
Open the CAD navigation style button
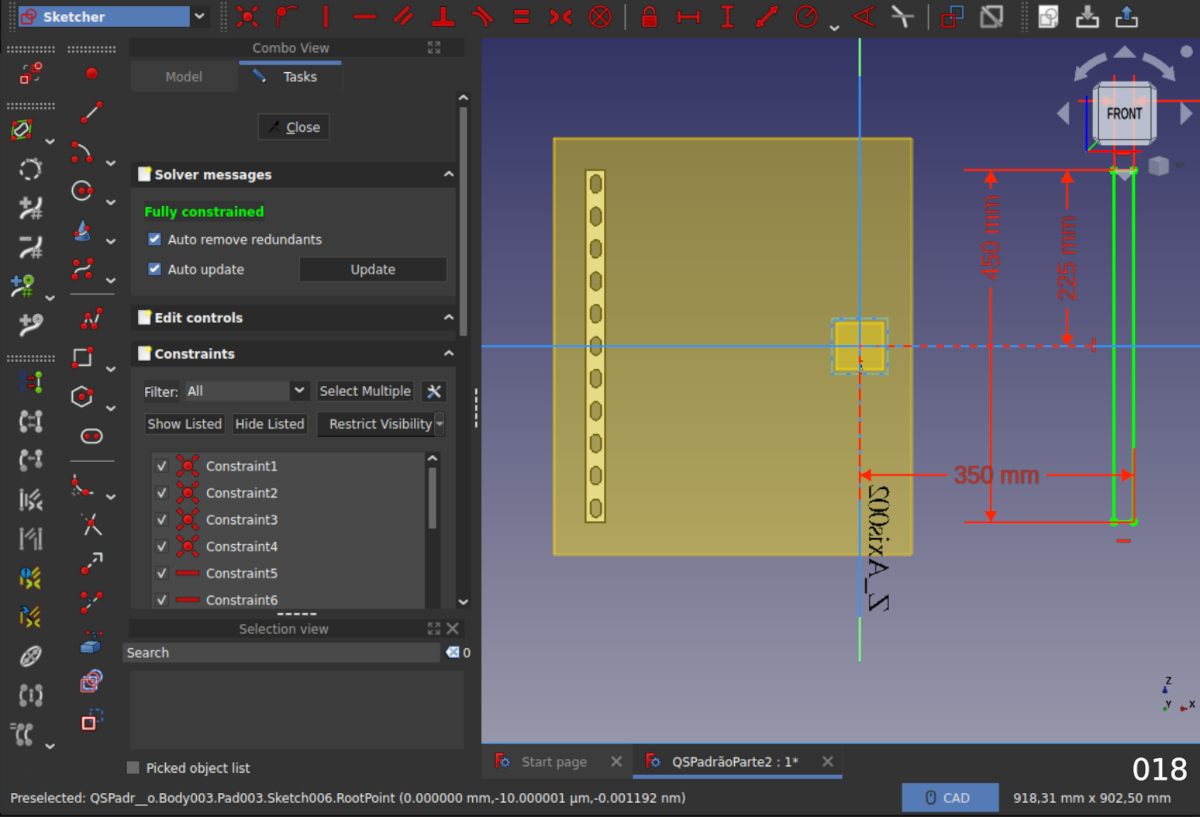tap(949, 798)
